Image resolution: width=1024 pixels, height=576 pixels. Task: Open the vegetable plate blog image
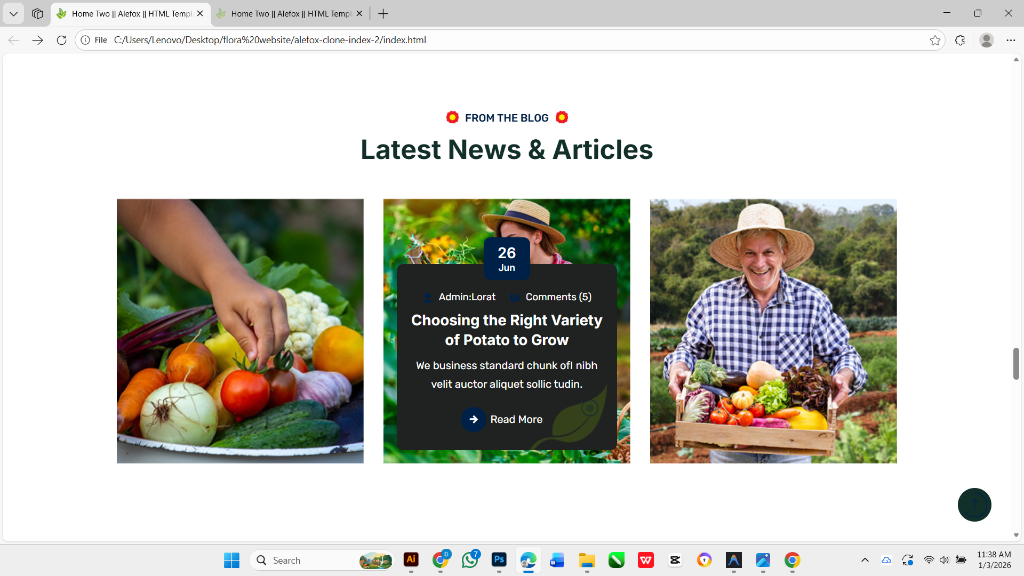click(x=240, y=330)
